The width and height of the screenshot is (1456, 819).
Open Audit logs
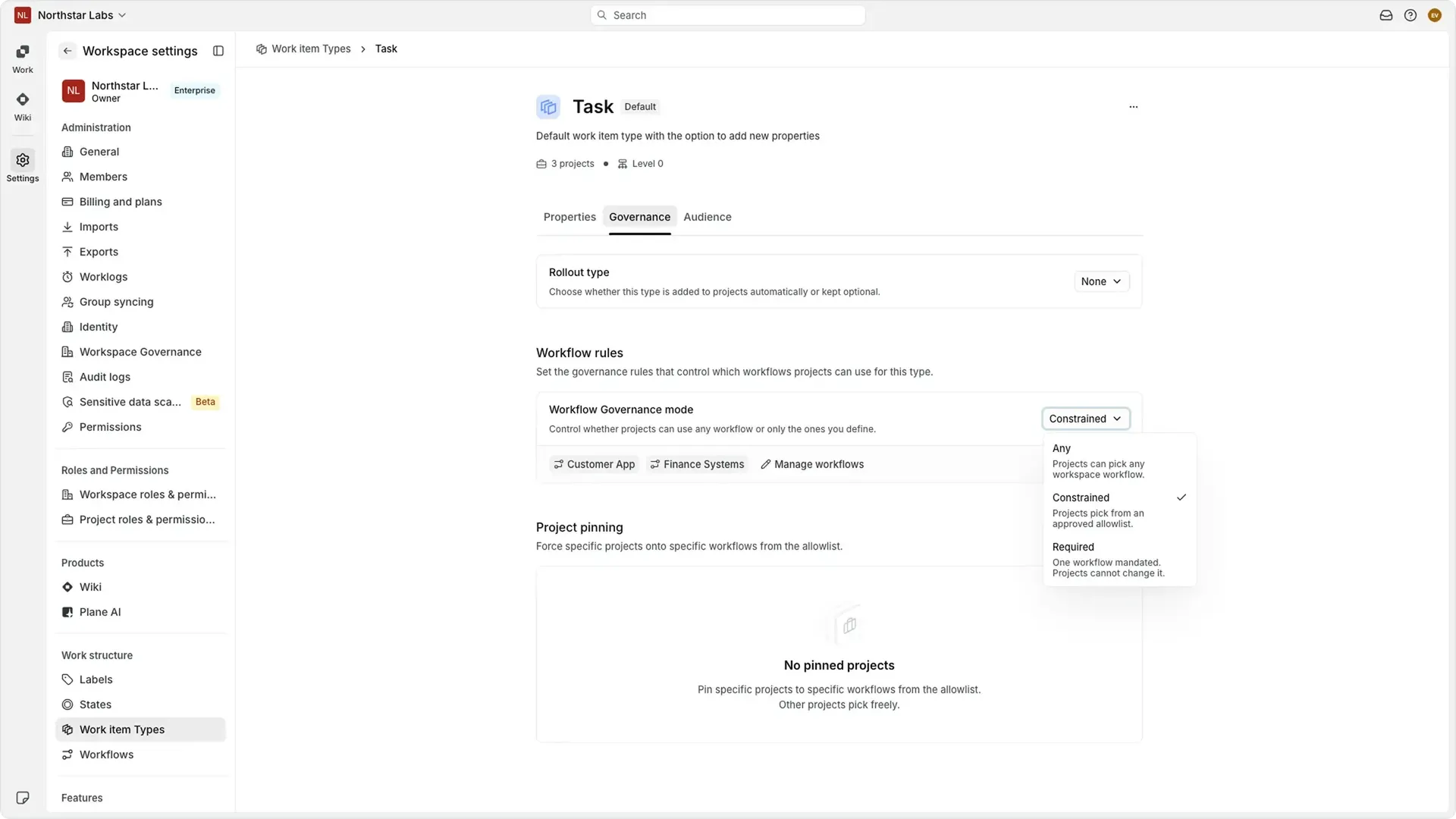point(140,377)
